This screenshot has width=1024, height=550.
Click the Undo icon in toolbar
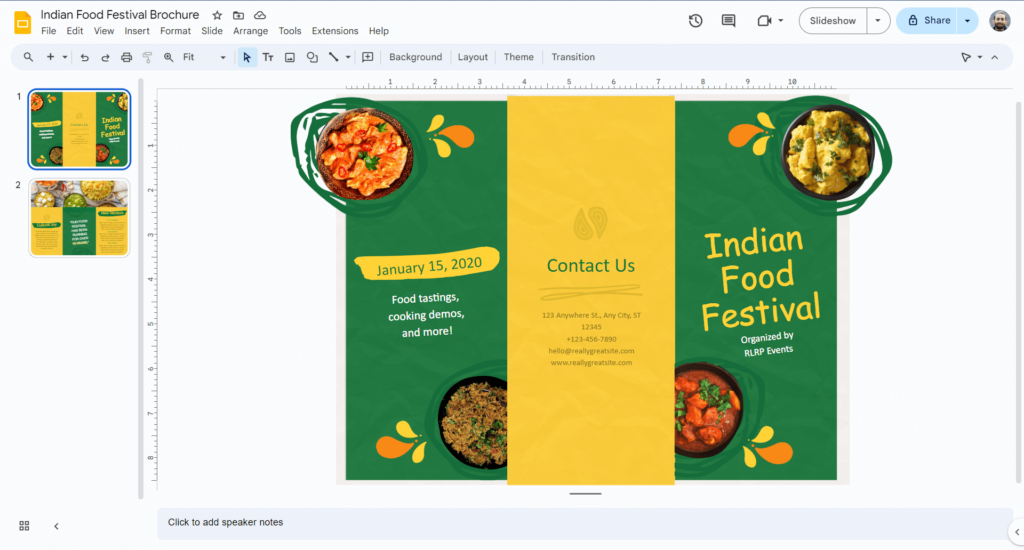pos(85,57)
